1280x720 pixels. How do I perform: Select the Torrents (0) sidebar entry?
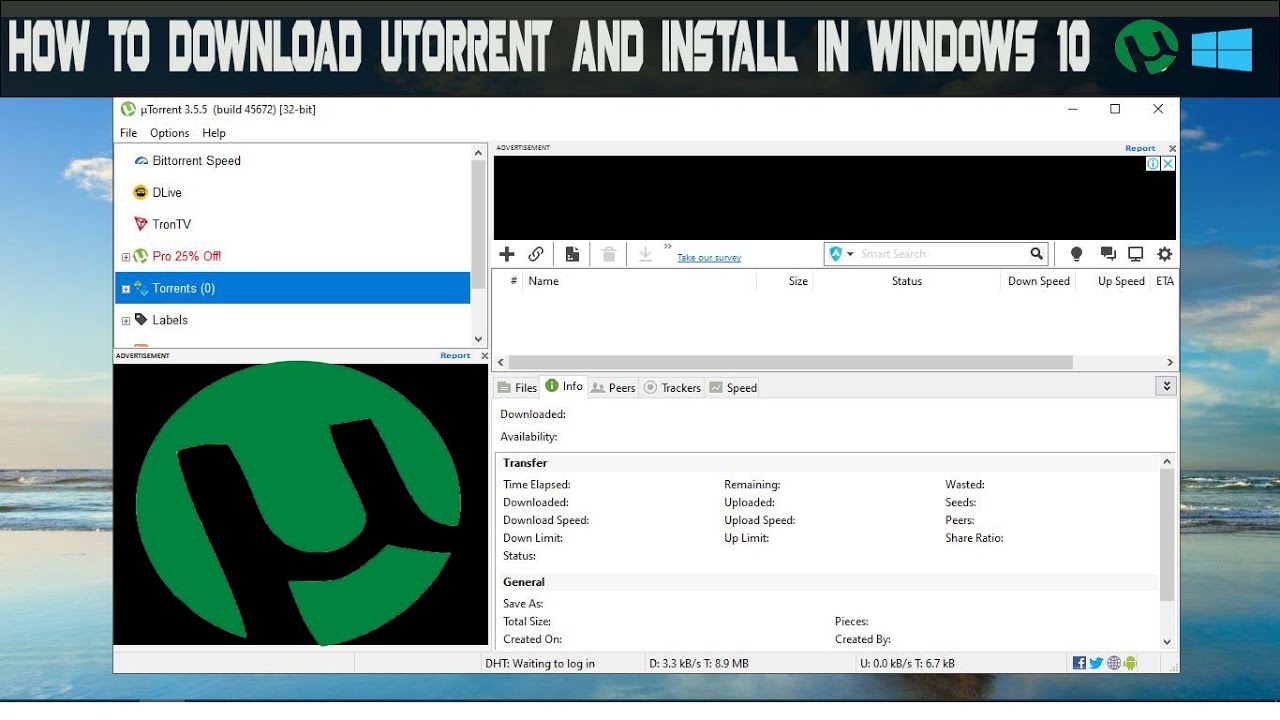(292, 288)
